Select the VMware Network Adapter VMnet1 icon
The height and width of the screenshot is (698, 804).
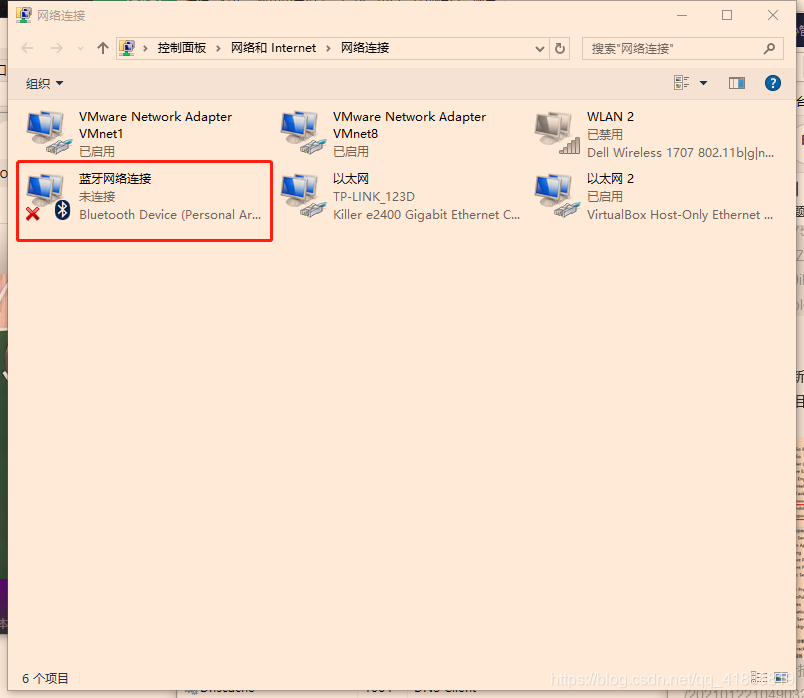(x=49, y=132)
